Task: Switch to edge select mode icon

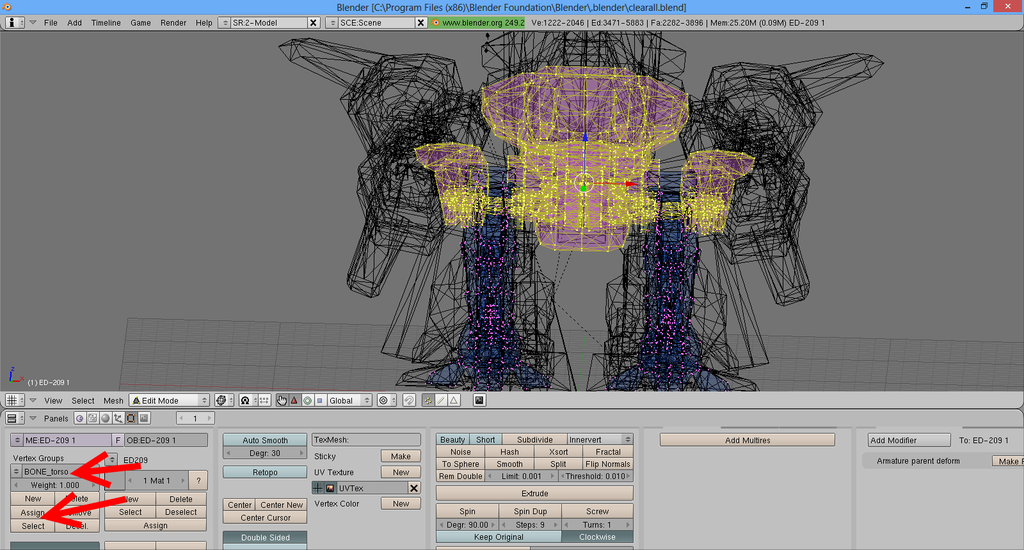Action: tap(441, 400)
